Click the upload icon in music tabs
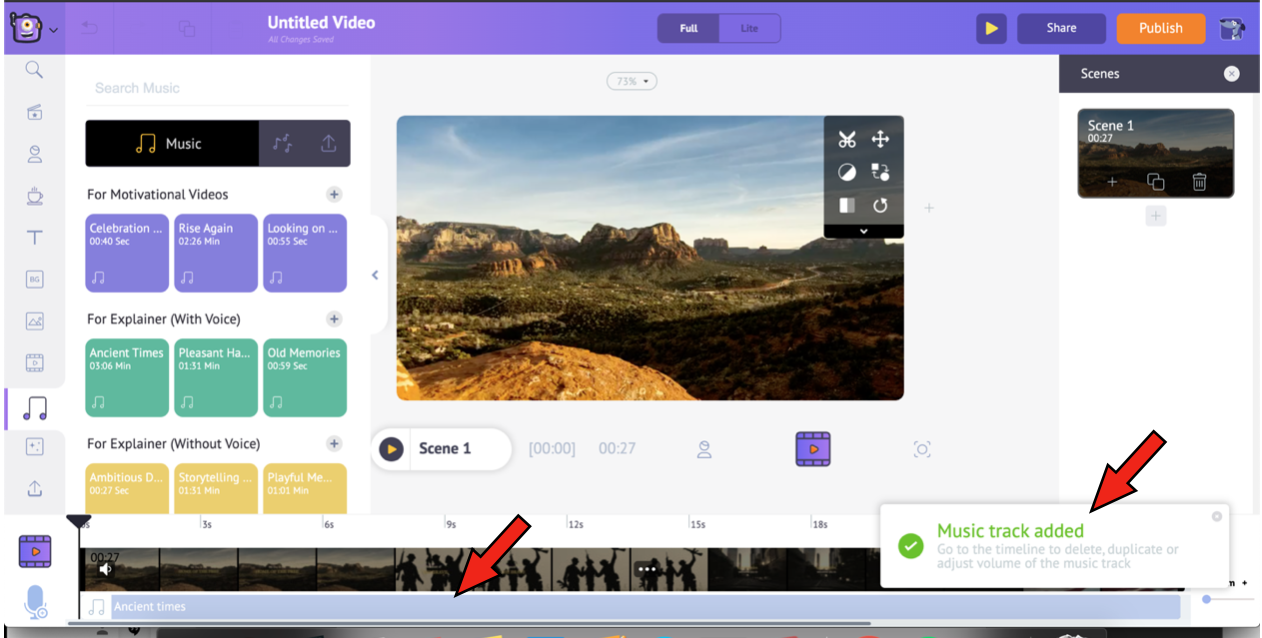Viewport: 1262px width, 638px height. click(328, 144)
